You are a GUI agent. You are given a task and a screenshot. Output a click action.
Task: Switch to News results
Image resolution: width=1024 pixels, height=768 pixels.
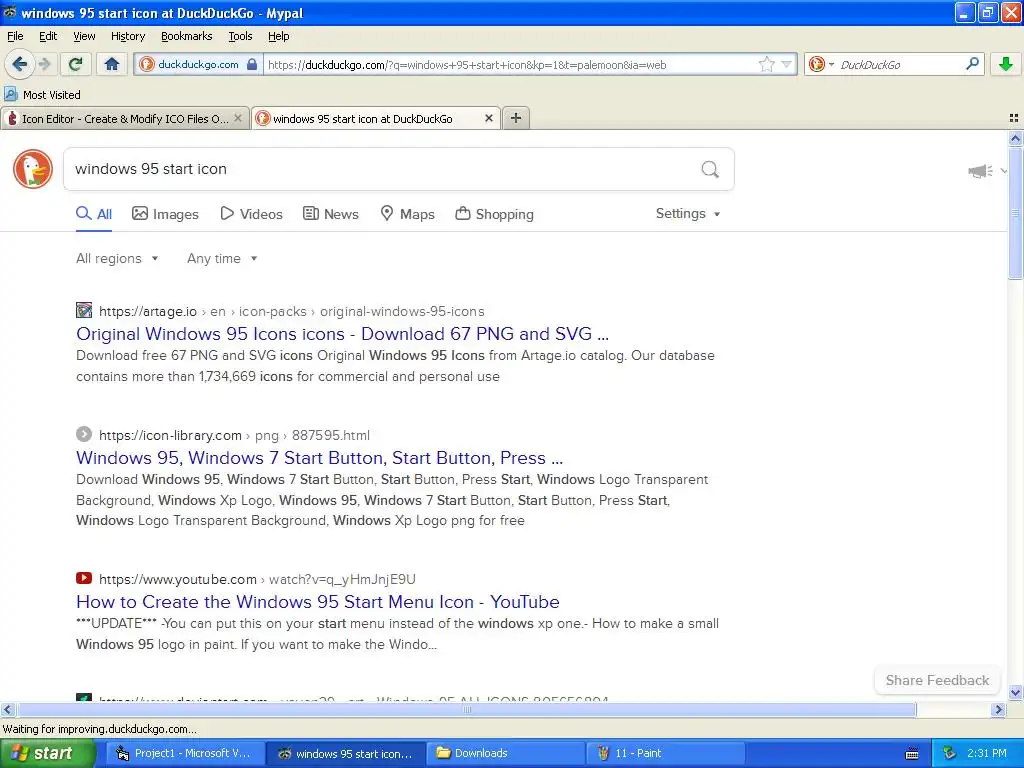[331, 214]
